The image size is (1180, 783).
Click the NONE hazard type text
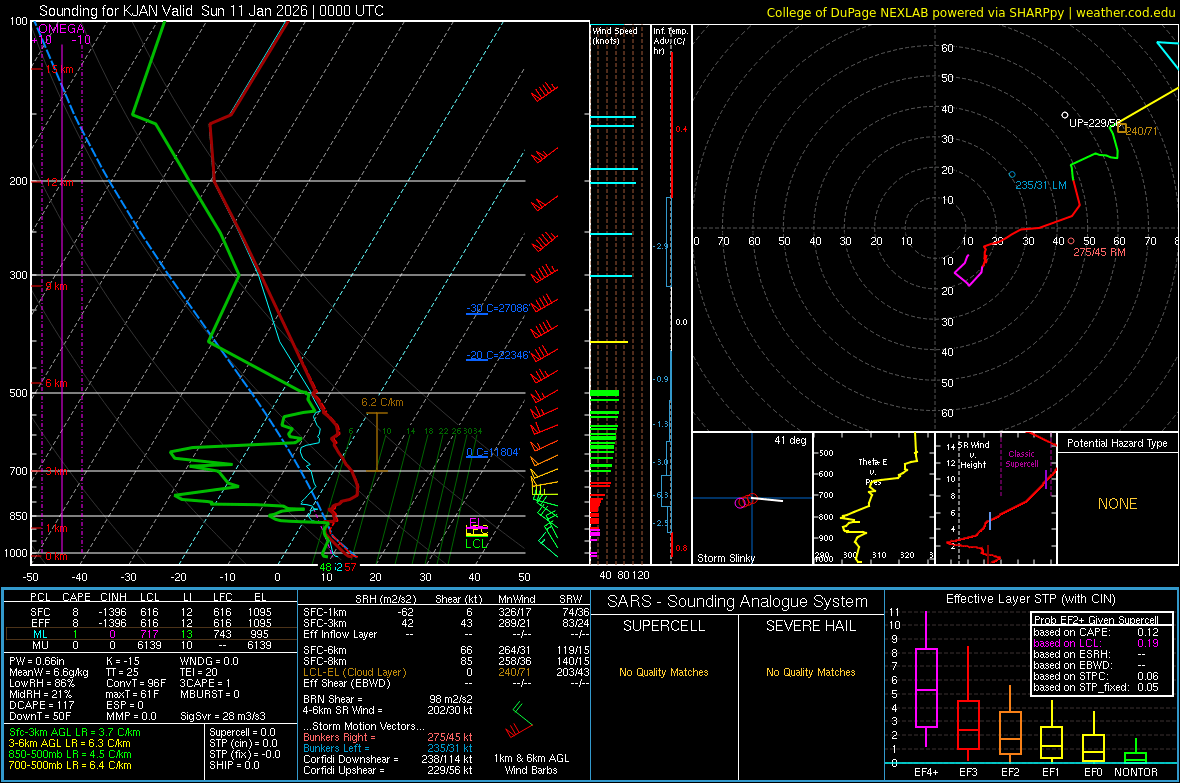pos(1117,504)
